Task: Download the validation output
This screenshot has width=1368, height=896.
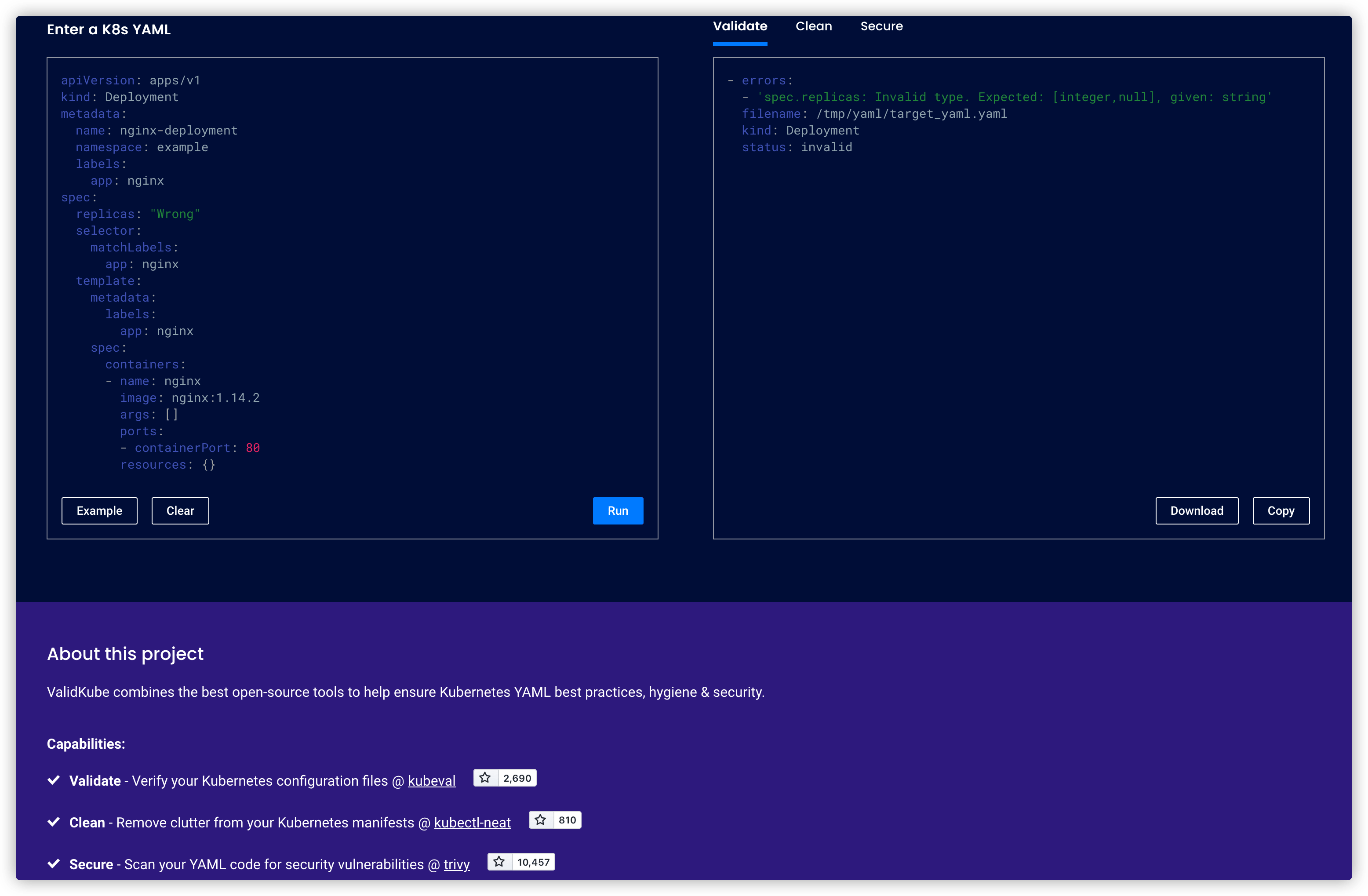Action: [x=1196, y=510]
